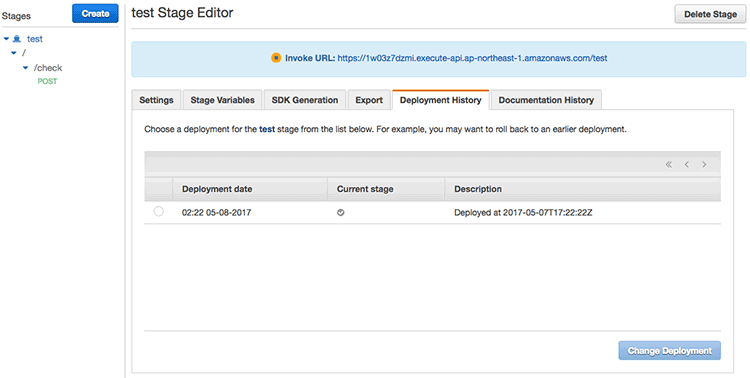Viewport: 750px width, 378px height.
Task: Select the POST method
Action: pos(47,81)
